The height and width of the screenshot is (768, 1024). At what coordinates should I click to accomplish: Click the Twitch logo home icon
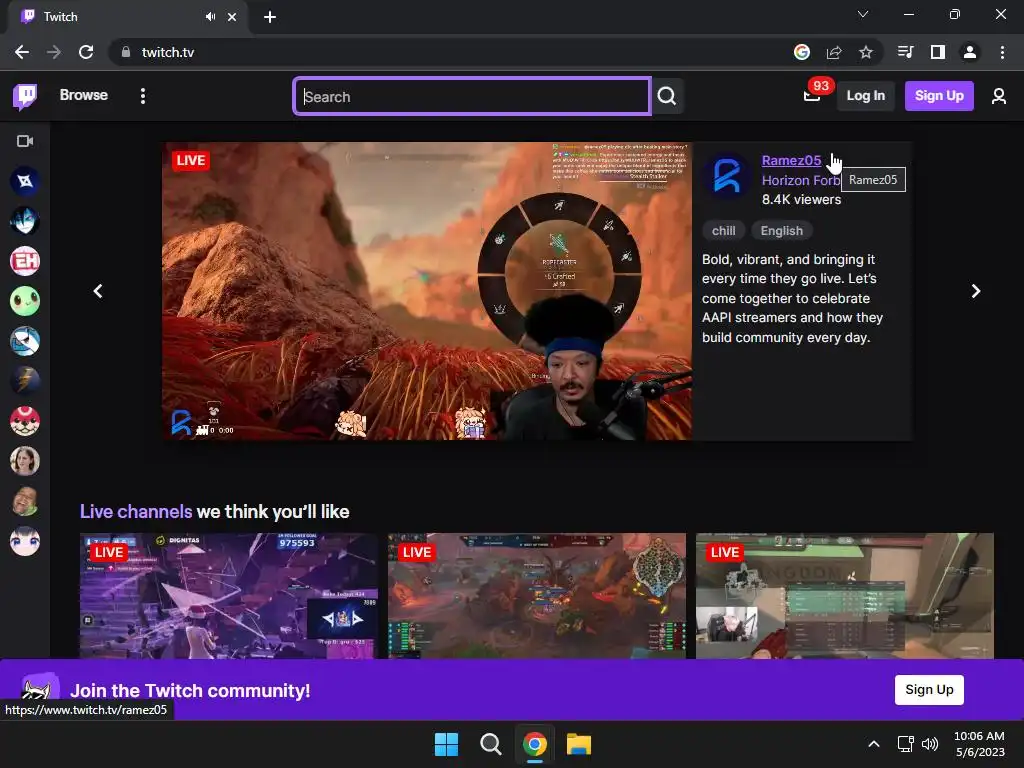coord(25,96)
